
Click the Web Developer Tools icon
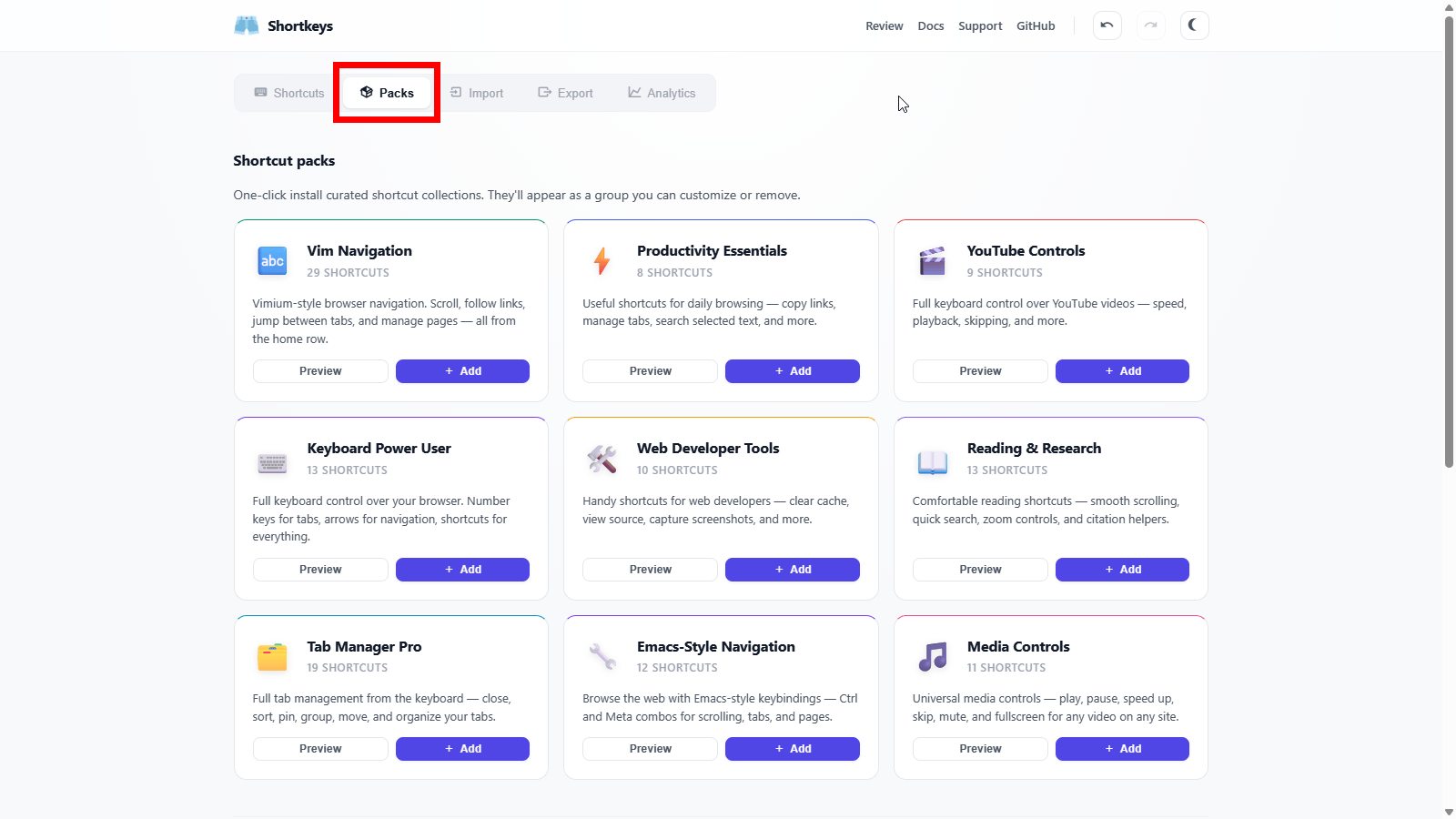(x=602, y=459)
